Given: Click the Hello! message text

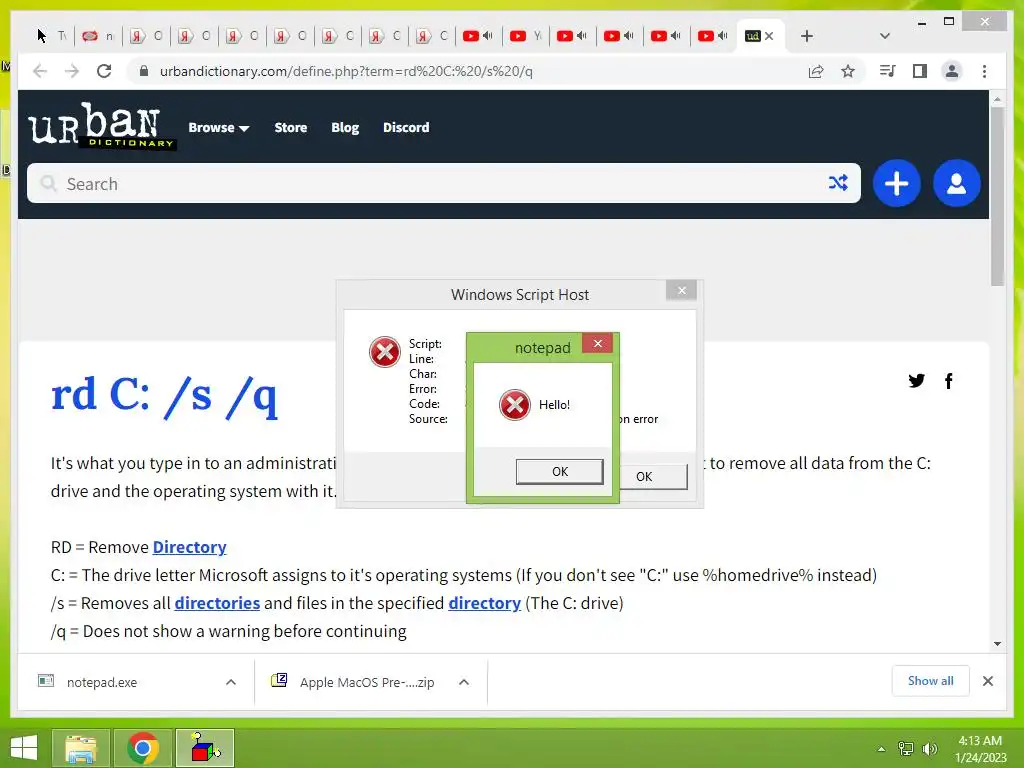Looking at the screenshot, I should (554, 405).
